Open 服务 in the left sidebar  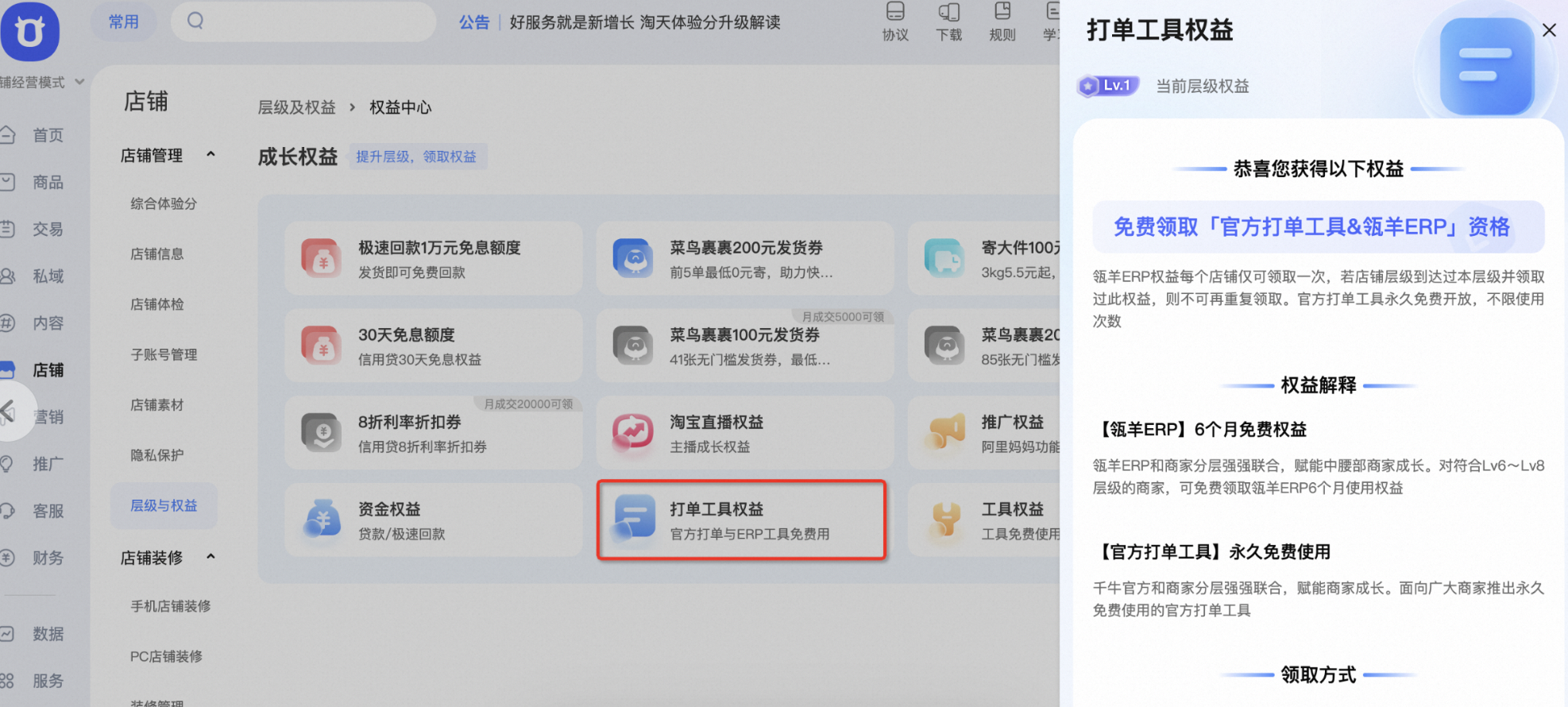(48, 680)
